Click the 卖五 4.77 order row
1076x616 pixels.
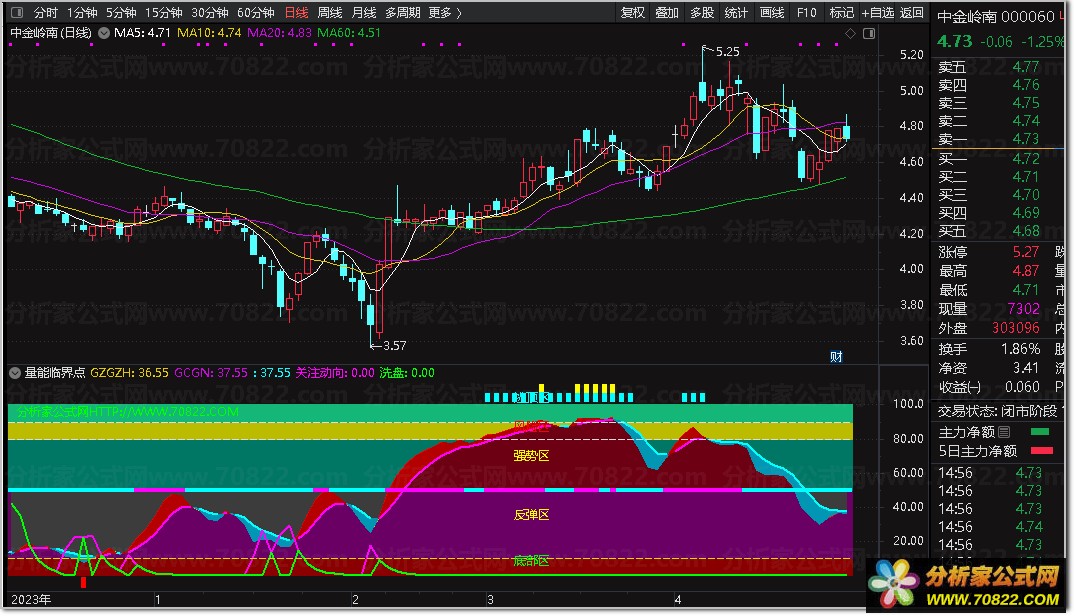point(989,67)
